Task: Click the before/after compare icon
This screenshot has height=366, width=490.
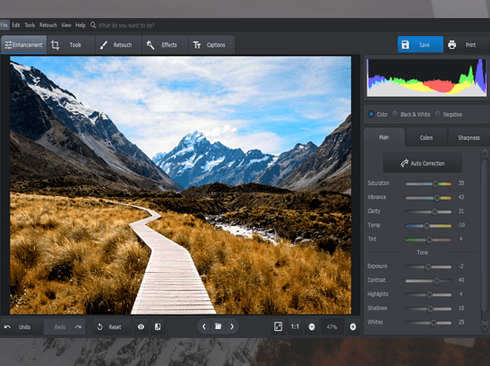Action: (x=158, y=327)
